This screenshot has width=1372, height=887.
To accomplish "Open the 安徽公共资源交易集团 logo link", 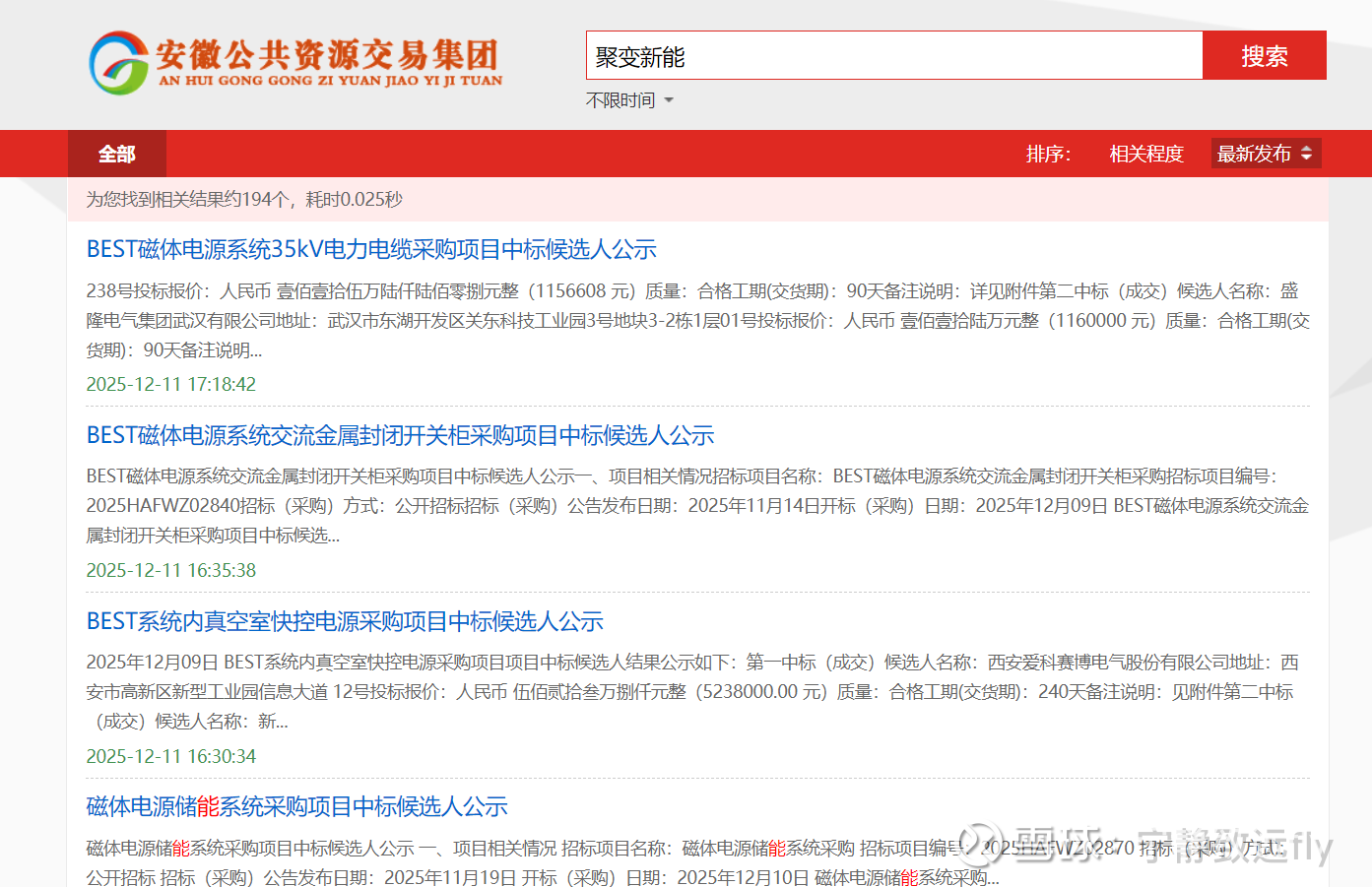I will [x=295, y=63].
